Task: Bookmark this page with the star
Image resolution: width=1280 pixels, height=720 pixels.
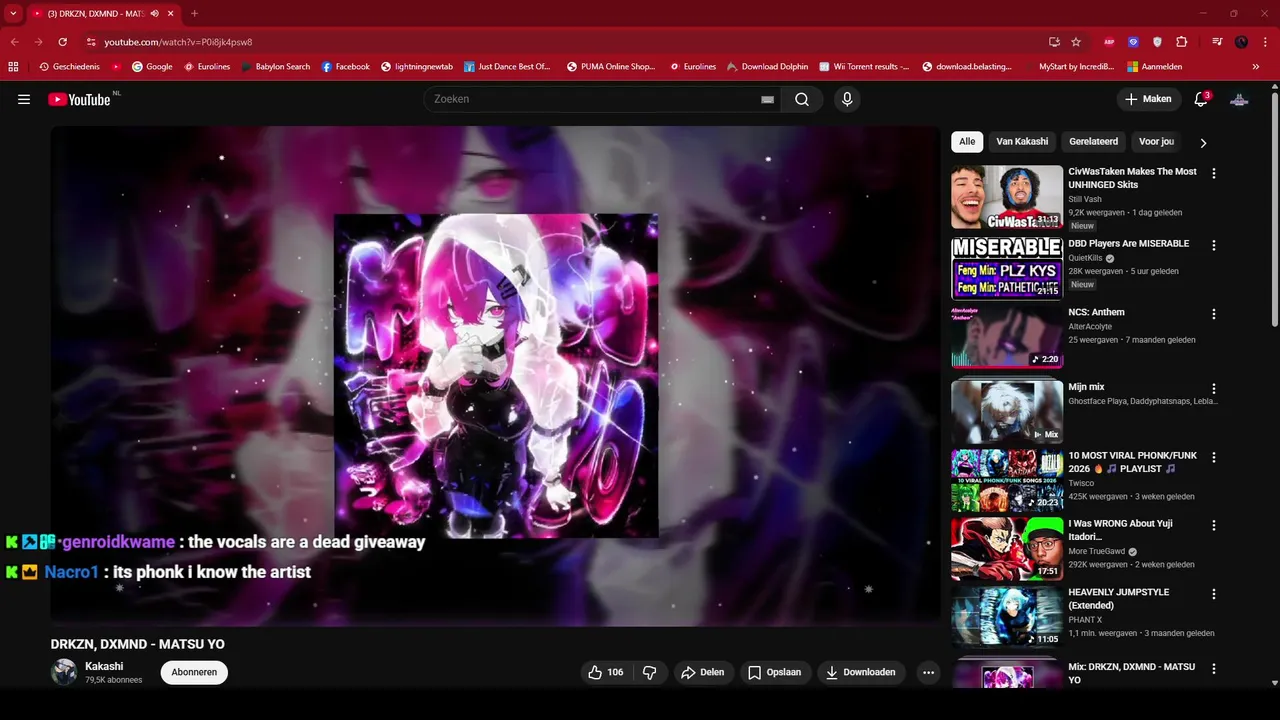Action: click(x=1076, y=42)
